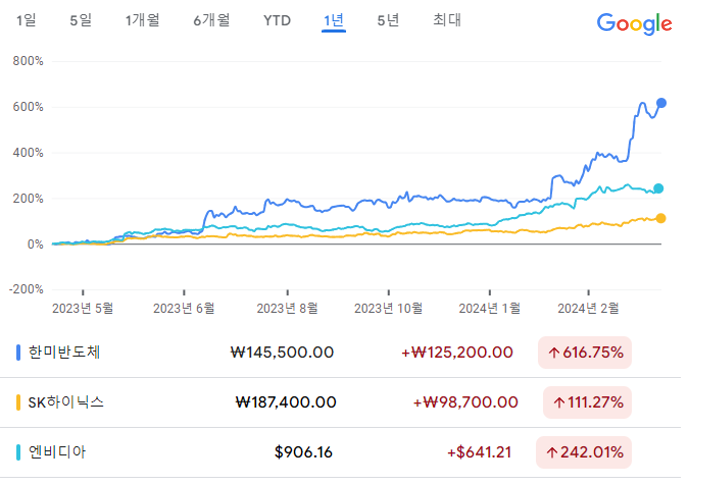Click the +$641.21 change amount
This screenshot has height=487, width=702.
(x=479, y=453)
